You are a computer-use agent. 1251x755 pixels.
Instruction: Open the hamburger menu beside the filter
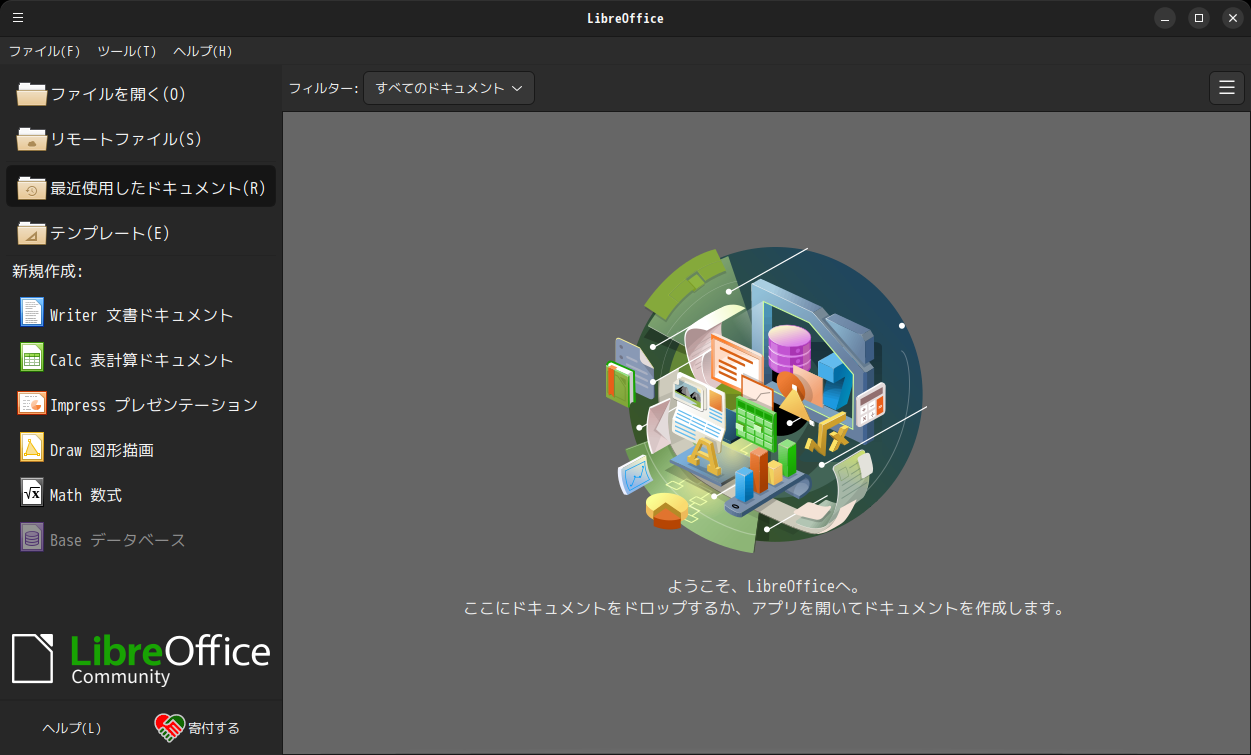[1226, 88]
